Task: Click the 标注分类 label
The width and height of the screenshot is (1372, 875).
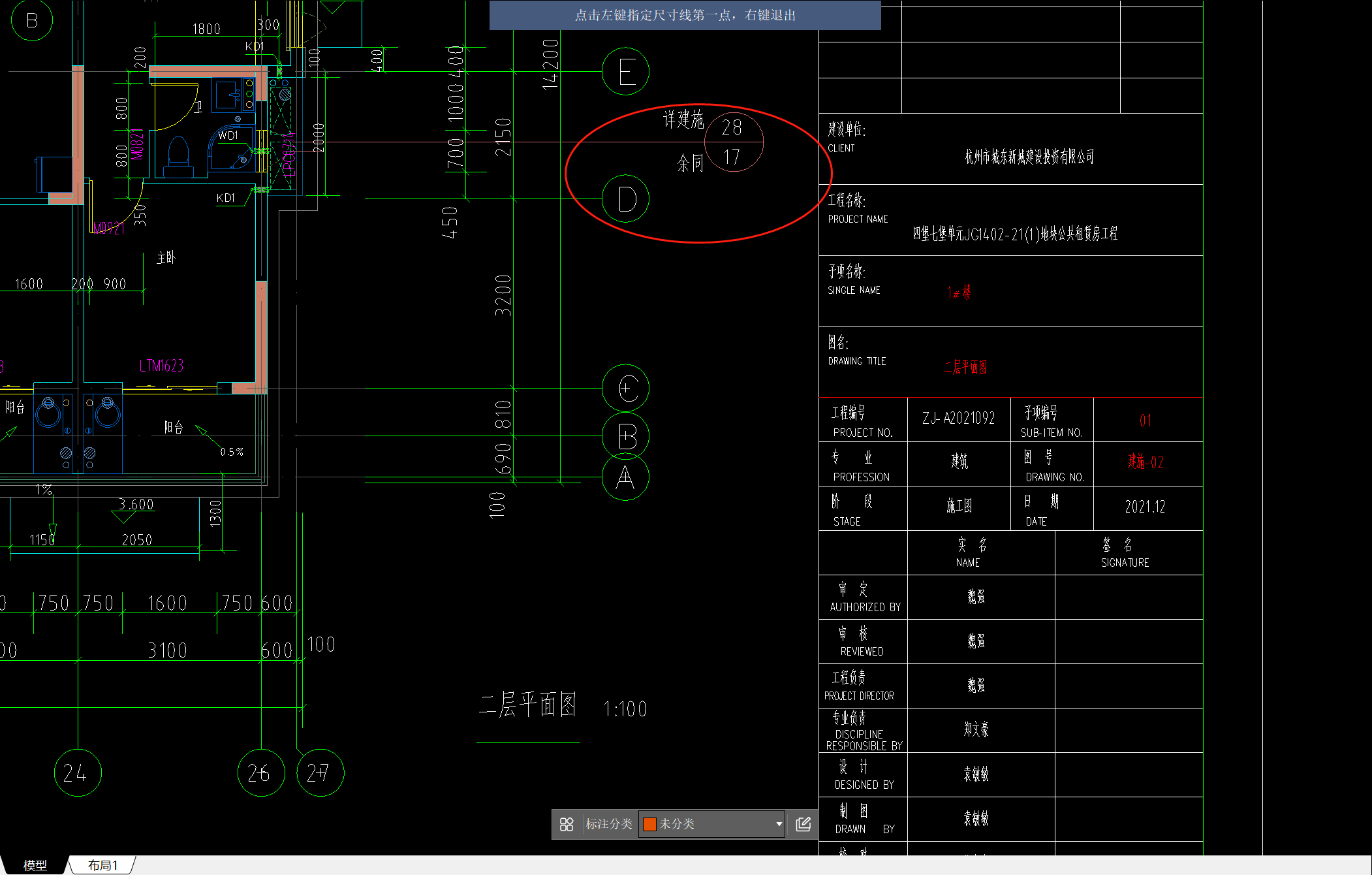Action: click(609, 824)
